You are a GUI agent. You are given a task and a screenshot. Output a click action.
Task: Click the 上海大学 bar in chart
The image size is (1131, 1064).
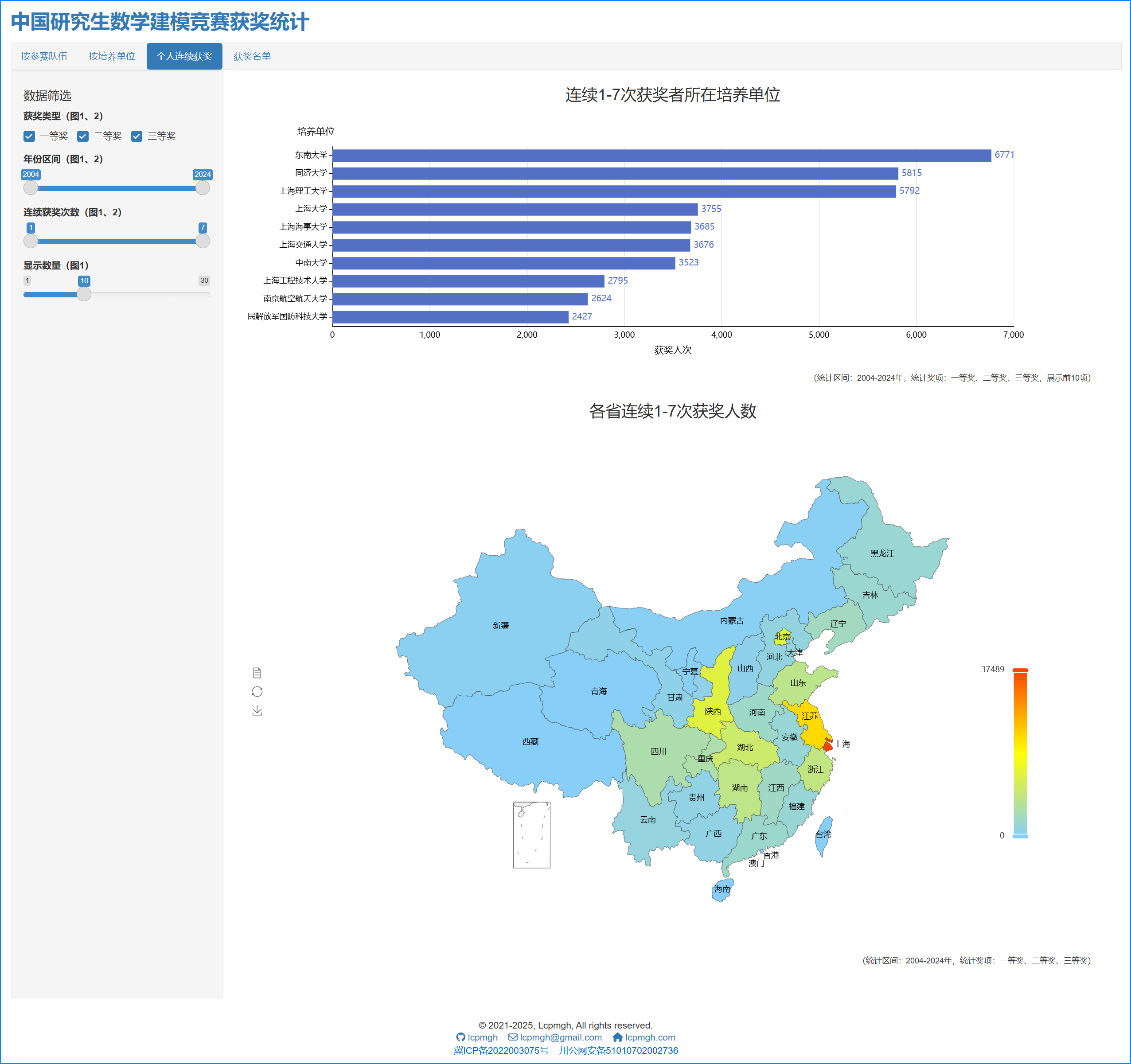tap(515, 209)
